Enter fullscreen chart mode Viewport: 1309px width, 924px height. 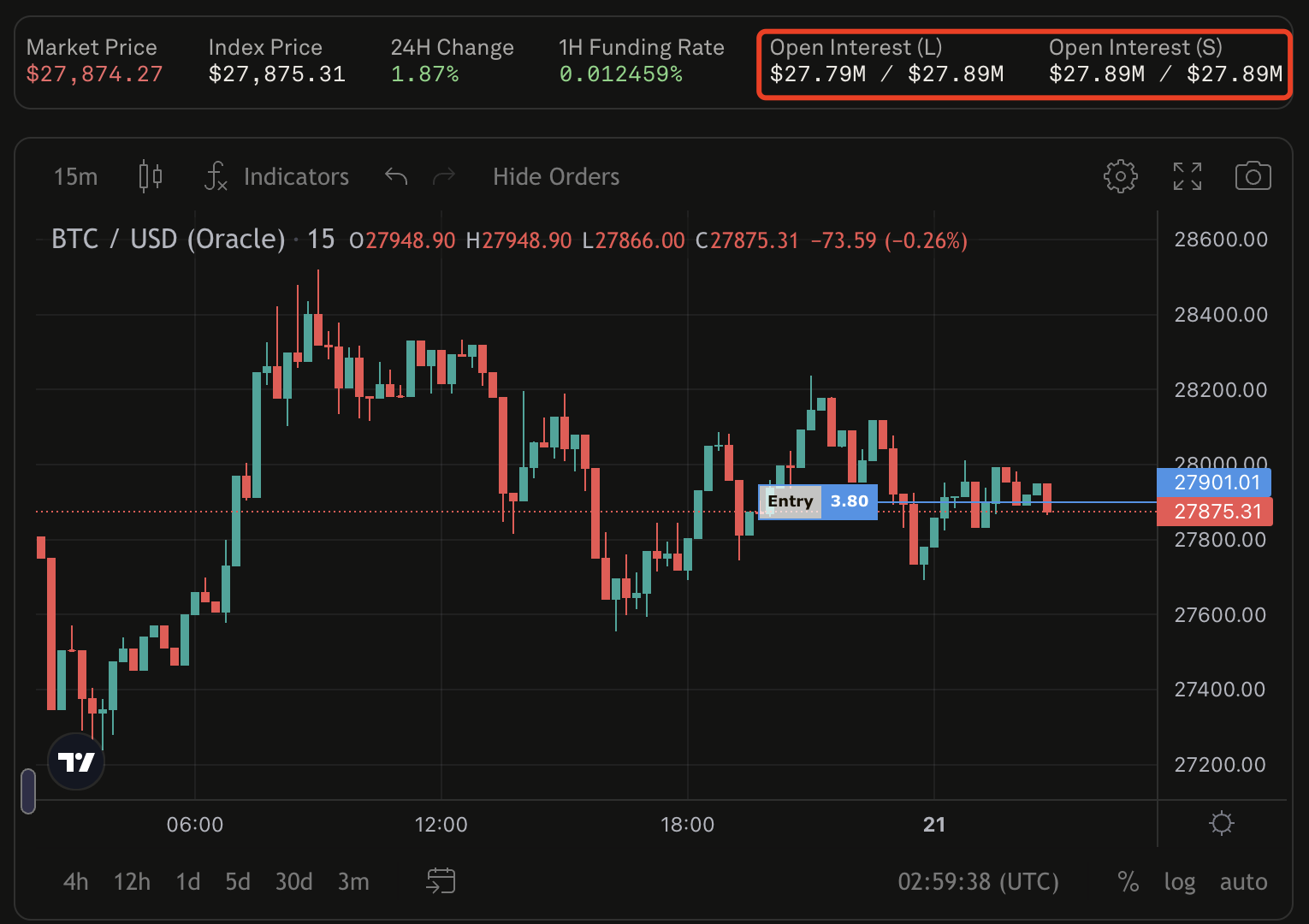pos(1187,176)
